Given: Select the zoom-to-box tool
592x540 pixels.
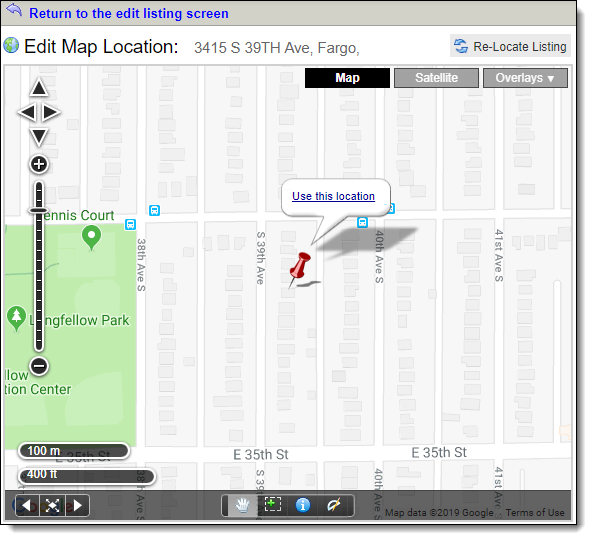Looking at the screenshot, I should click(273, 505).
